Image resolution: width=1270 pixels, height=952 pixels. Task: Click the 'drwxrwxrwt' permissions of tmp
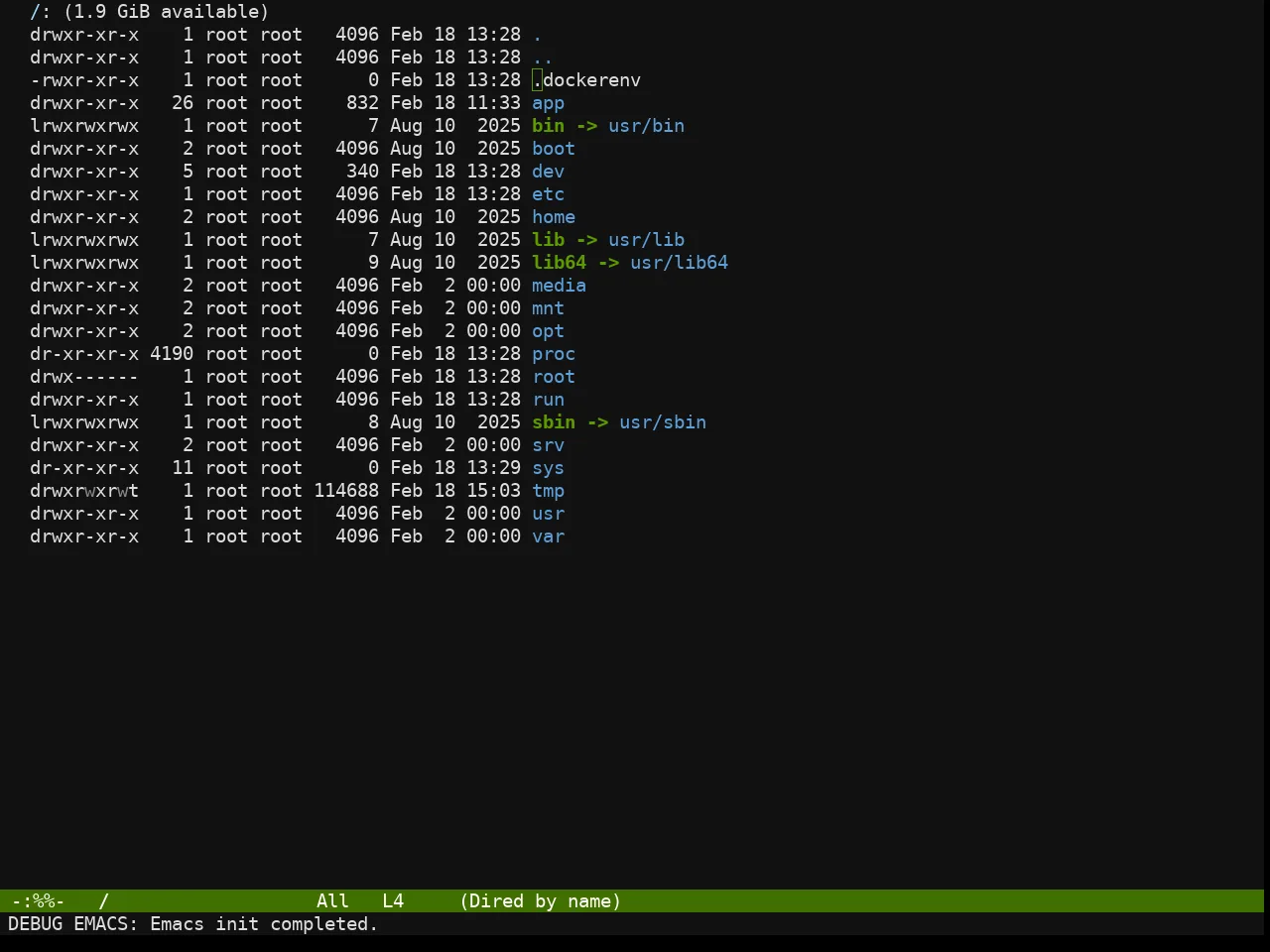(x=84, y=491)
